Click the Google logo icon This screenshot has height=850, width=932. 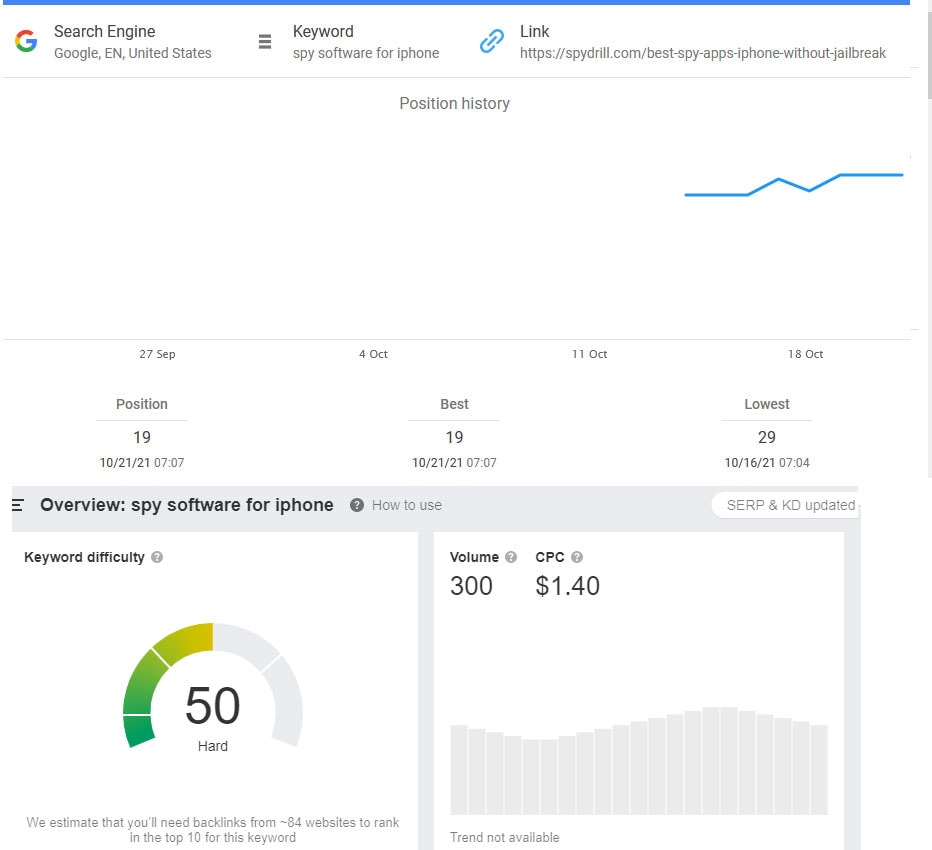(26, 42)
